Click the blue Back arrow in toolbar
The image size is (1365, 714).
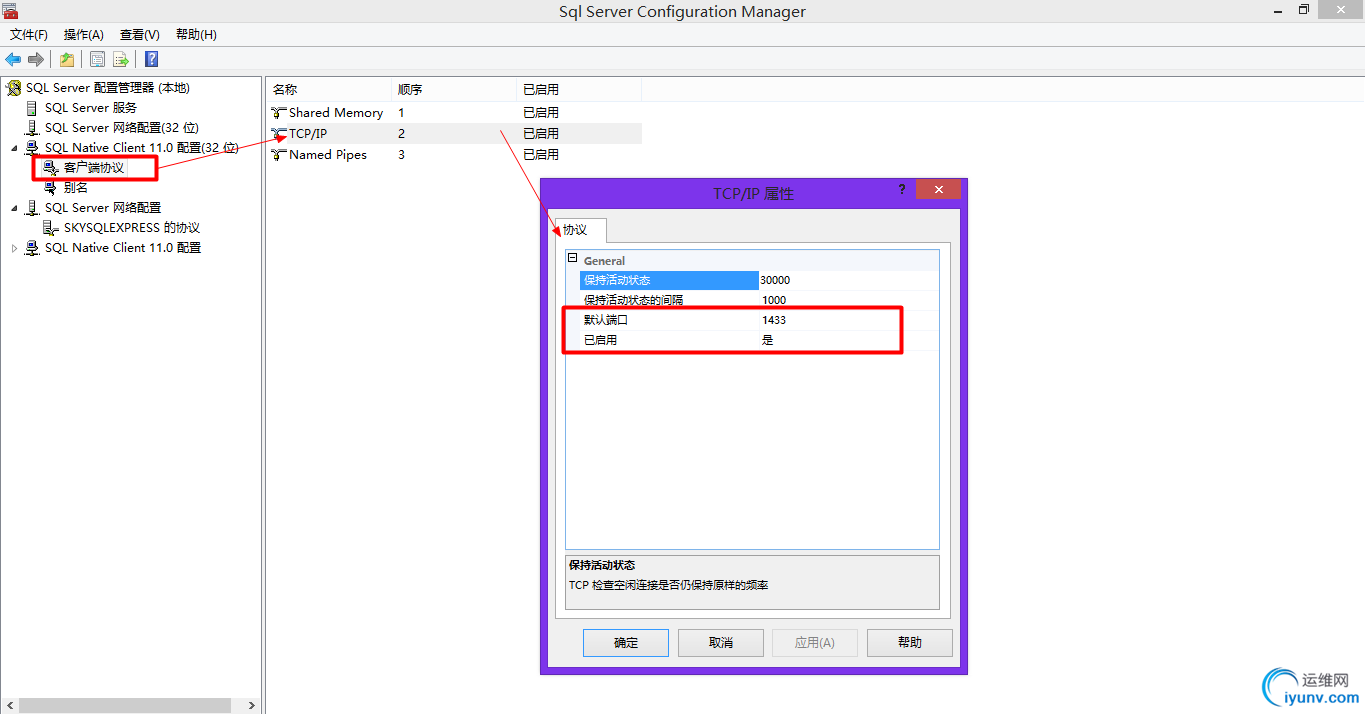point(13,59)
